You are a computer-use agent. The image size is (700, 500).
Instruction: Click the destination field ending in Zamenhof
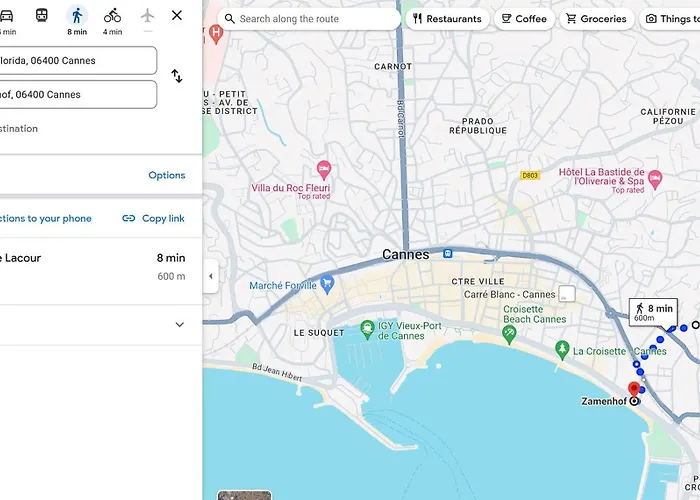76,95
